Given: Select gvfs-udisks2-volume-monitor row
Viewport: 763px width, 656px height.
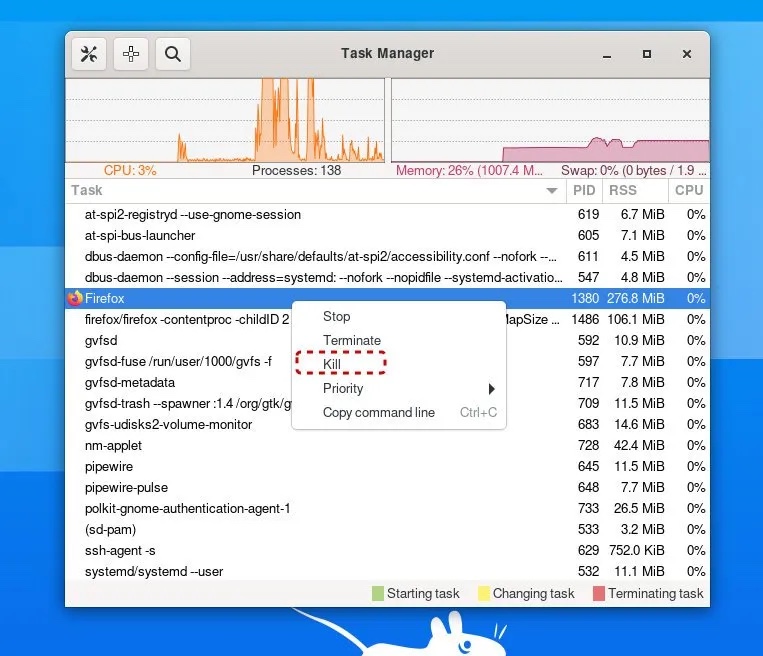Looking at the screenshot, I should (x=387, y=424).
